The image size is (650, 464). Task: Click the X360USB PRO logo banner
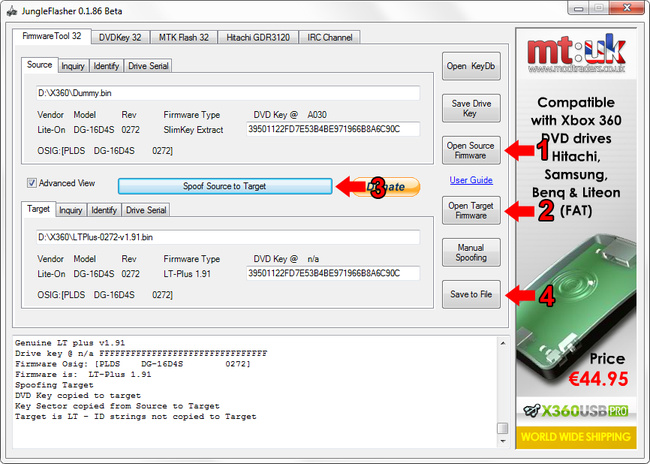(x=576, y=411)
